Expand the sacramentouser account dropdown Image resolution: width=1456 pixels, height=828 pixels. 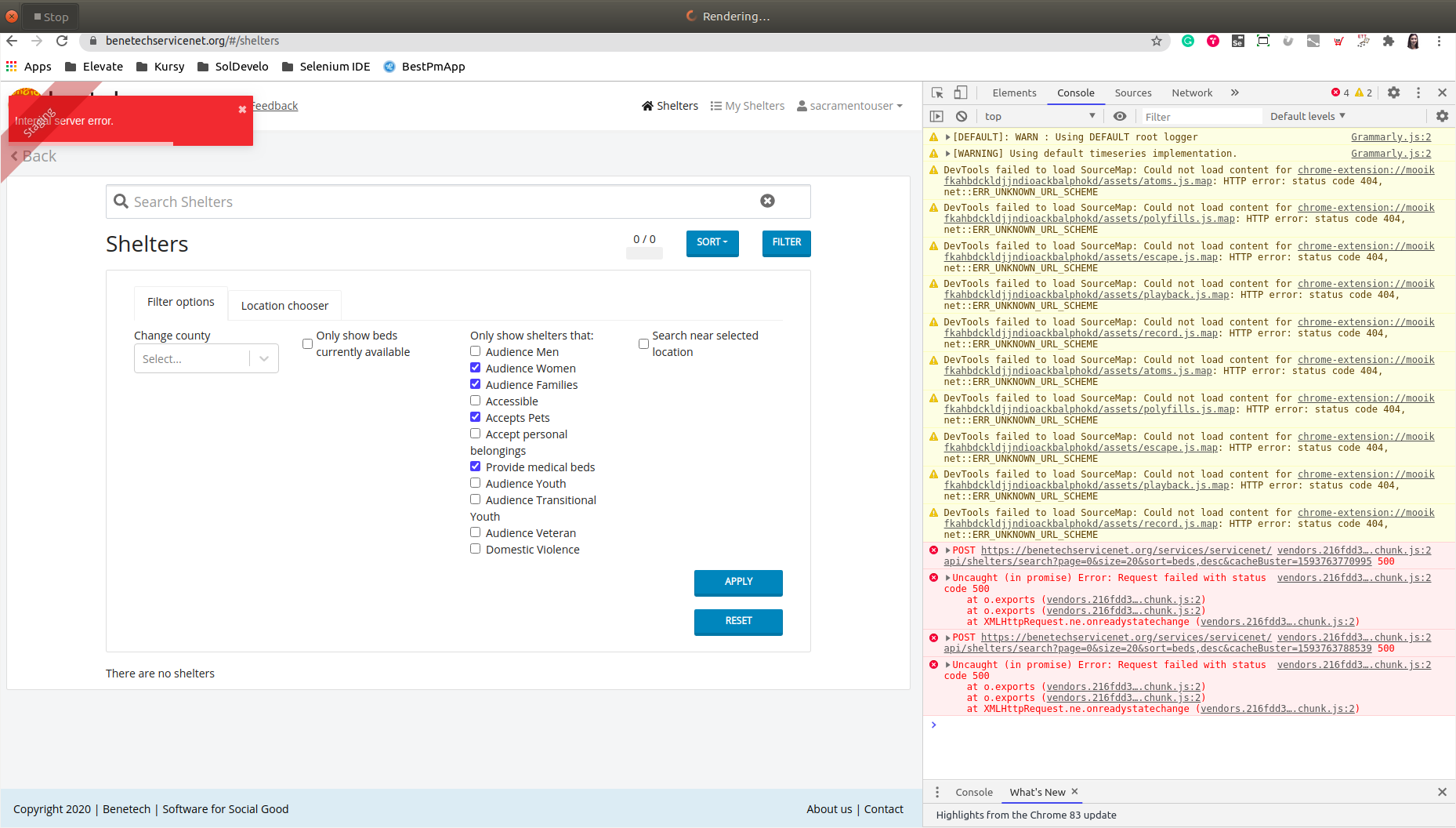click(849, 105)
